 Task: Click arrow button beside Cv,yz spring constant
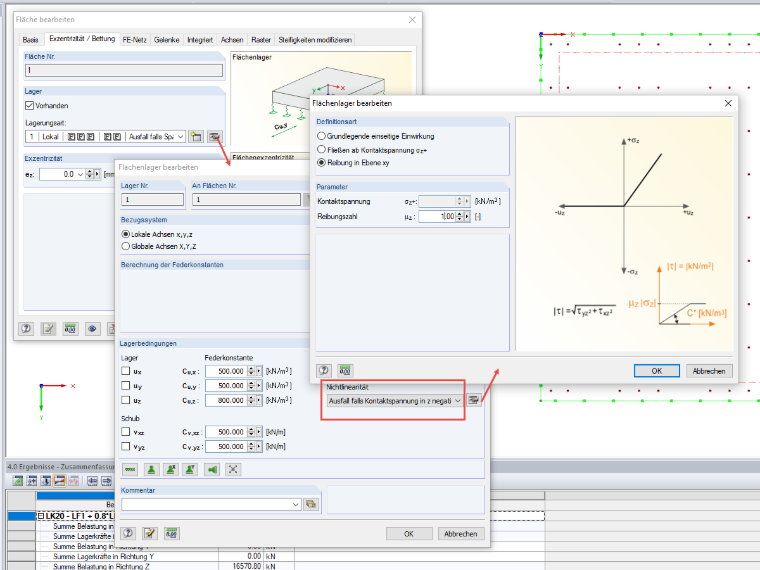point(259,446)
